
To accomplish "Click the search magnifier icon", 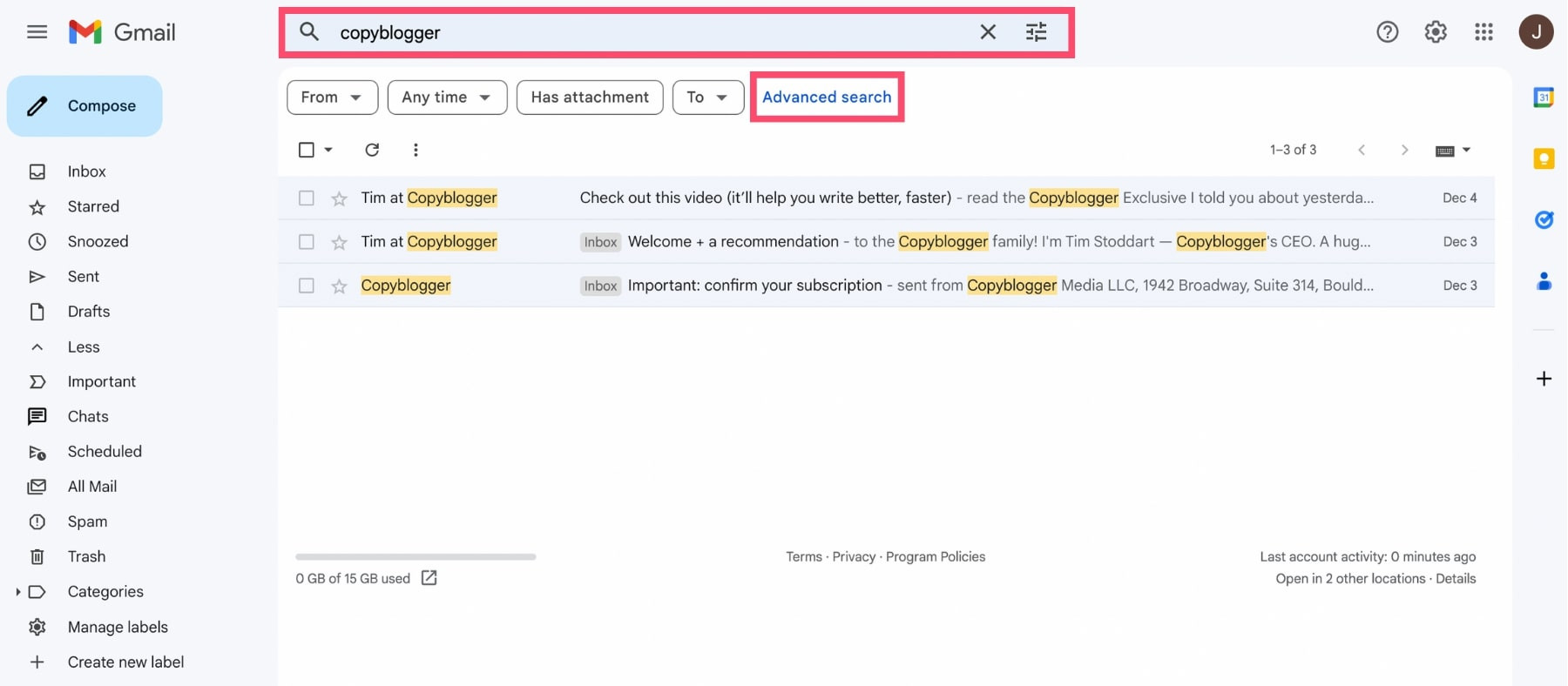I will coord(309,32).
